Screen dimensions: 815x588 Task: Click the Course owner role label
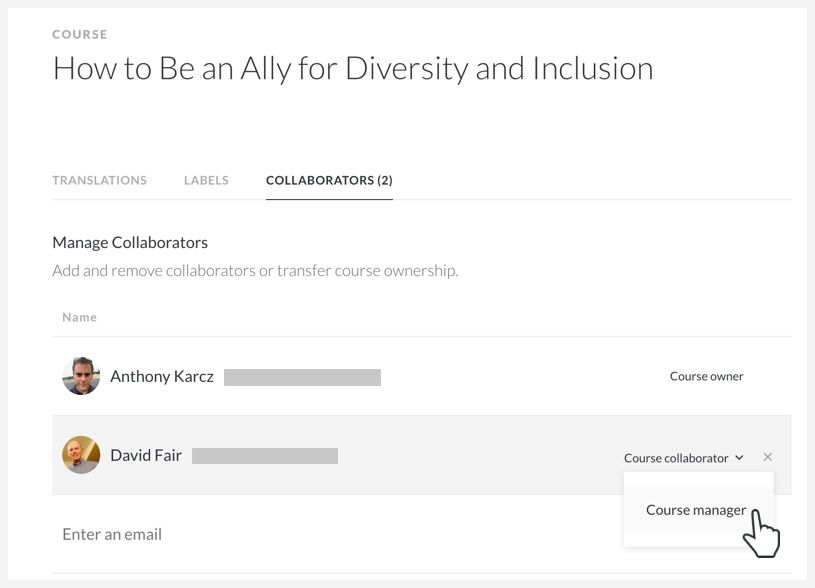pyautogui.click(x=706, y=377)
